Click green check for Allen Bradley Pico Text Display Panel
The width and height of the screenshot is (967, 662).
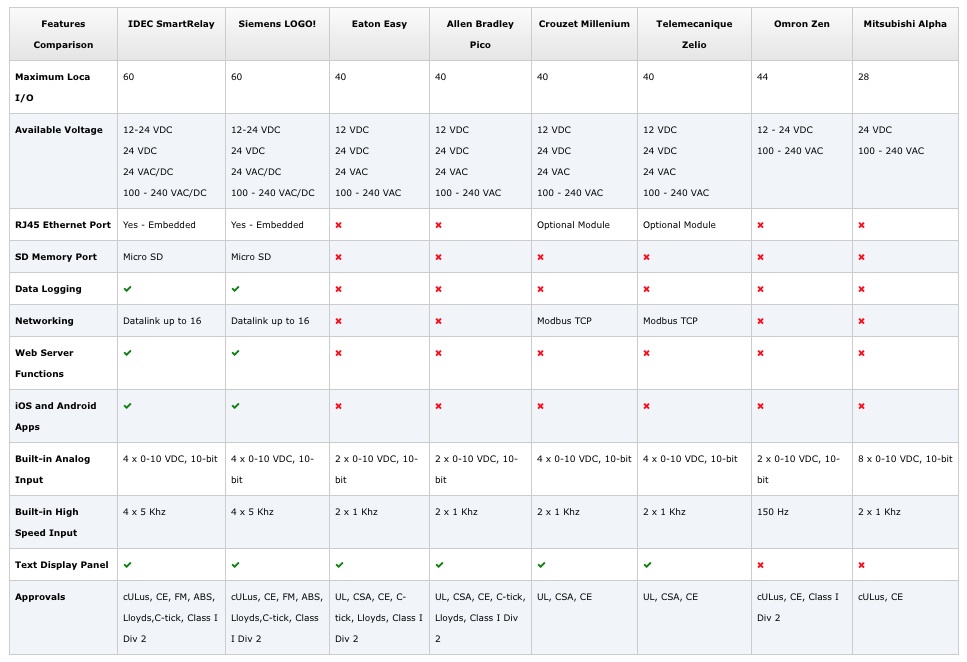[440, 565]
